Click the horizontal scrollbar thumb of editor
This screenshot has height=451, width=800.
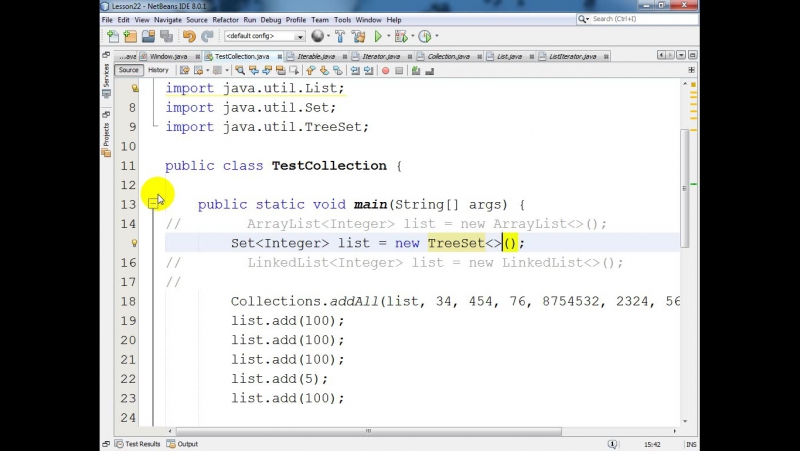368,432
